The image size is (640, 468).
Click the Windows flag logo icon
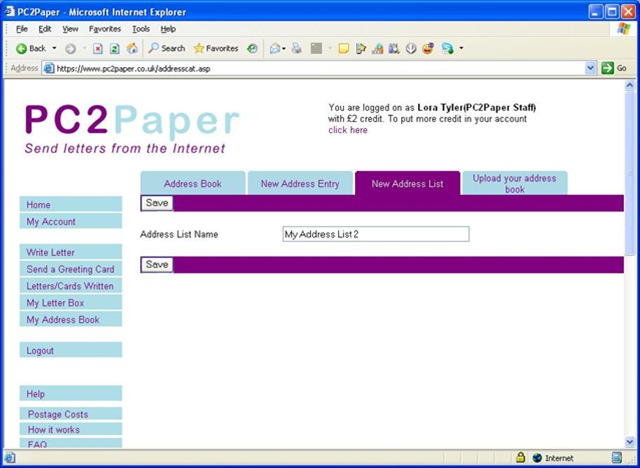pyautogui.click(x=623, y=29)
